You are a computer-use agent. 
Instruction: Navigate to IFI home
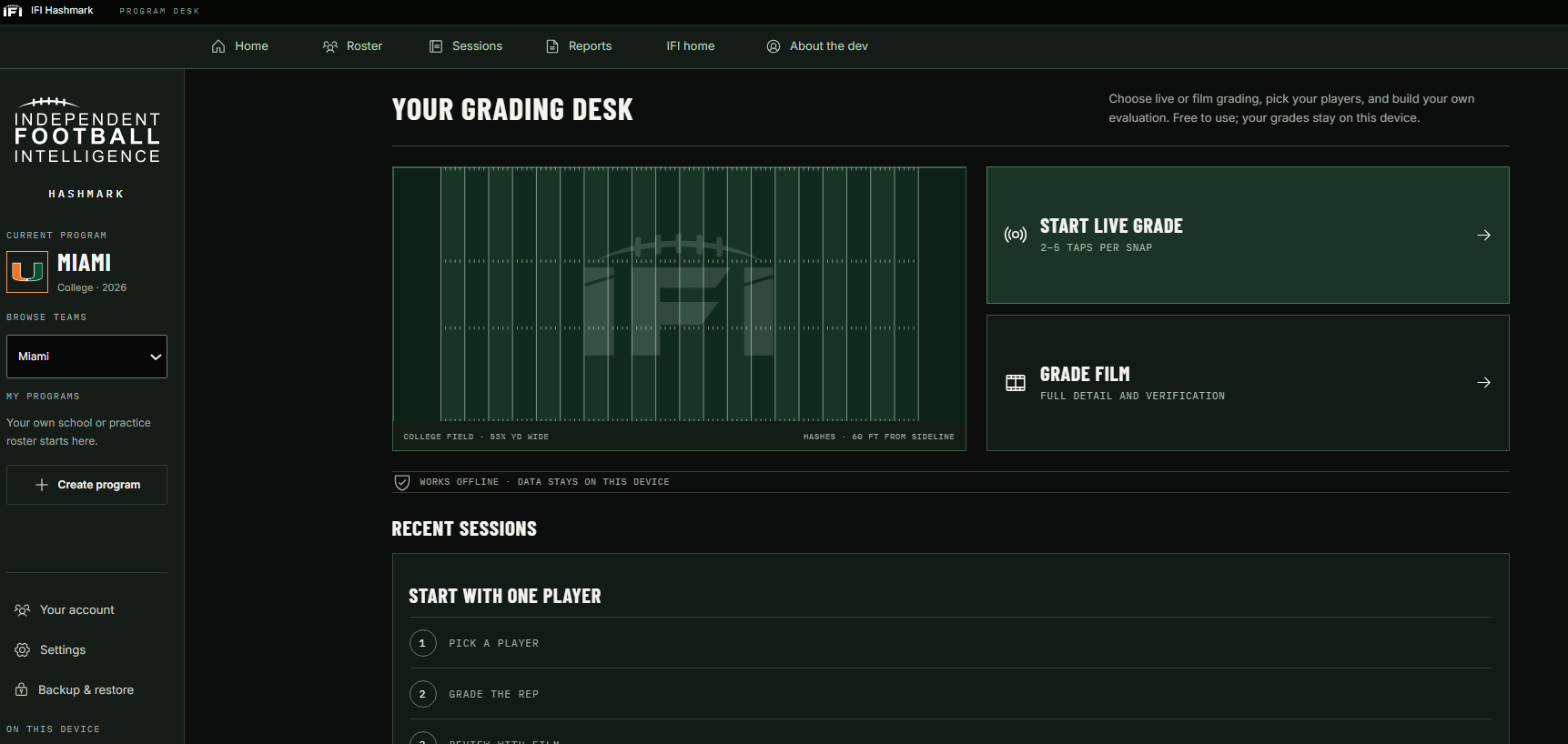[691, 46]
